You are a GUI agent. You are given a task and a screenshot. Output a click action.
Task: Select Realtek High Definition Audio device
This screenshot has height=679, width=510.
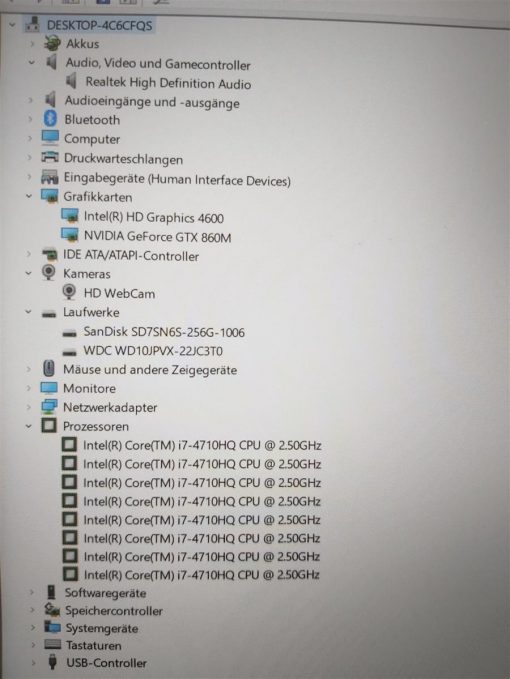pyautogui.click(x=168, y=82)
